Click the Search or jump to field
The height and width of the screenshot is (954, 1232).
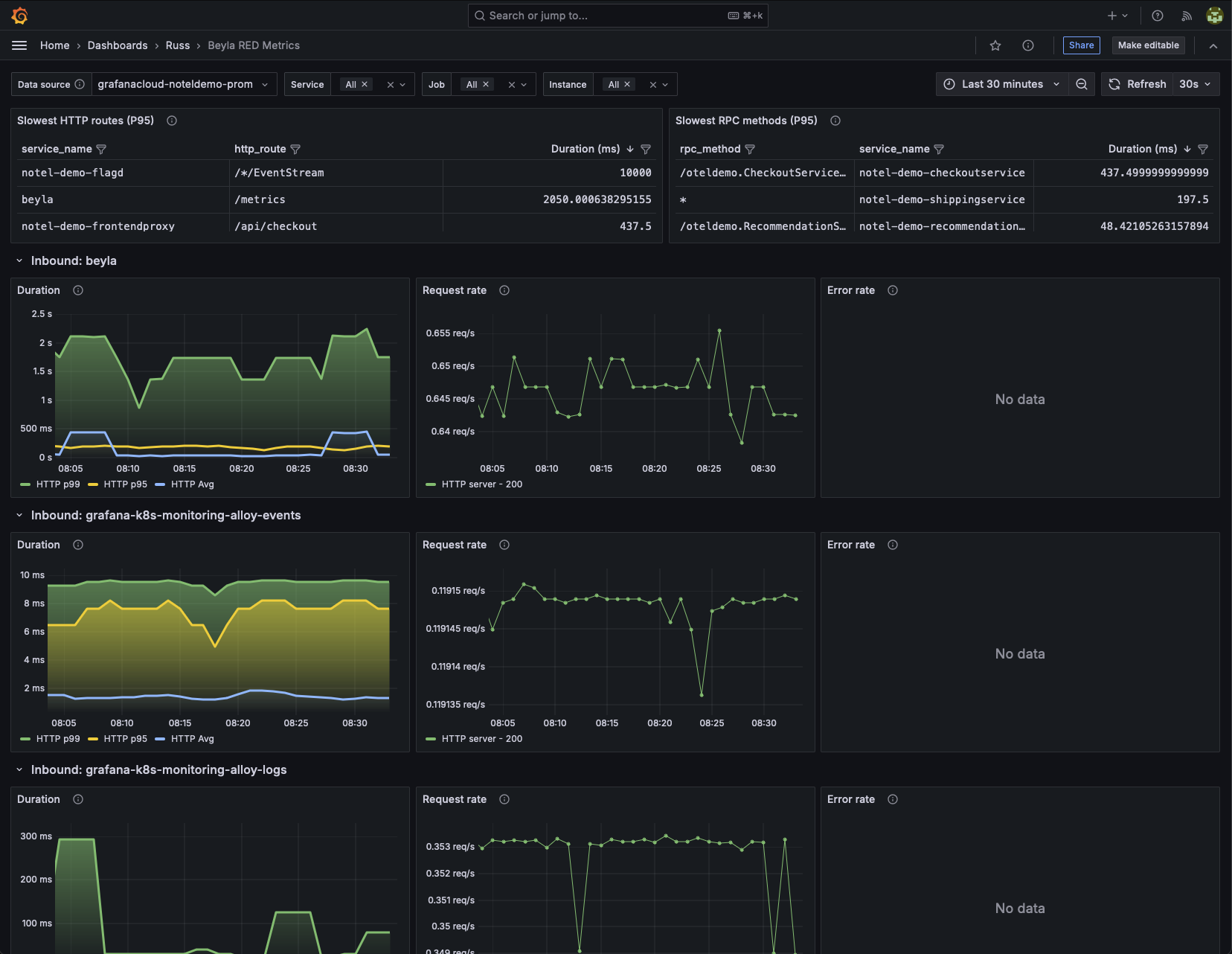pos(617,15)
